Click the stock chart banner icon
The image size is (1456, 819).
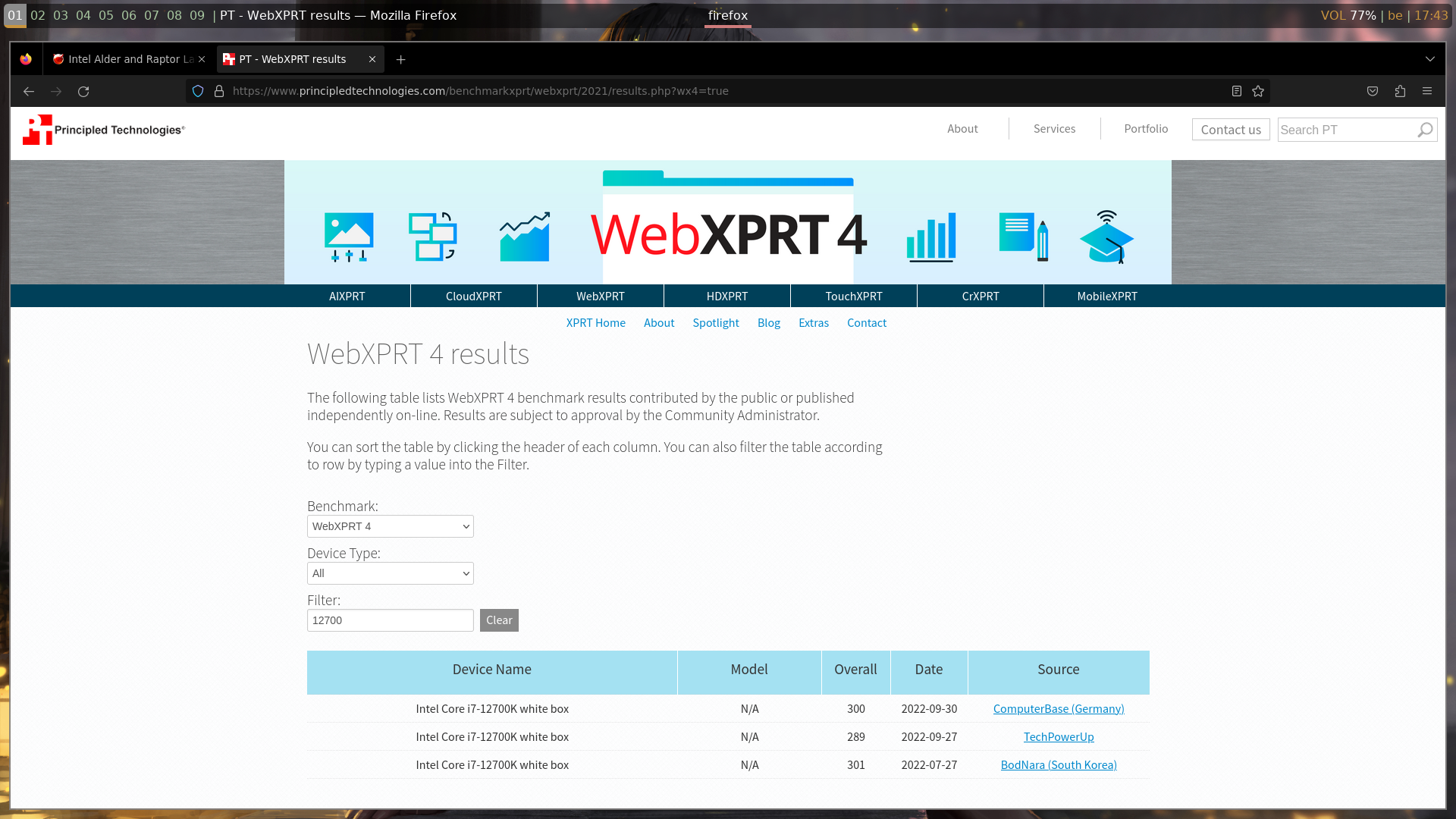(525, 237)
